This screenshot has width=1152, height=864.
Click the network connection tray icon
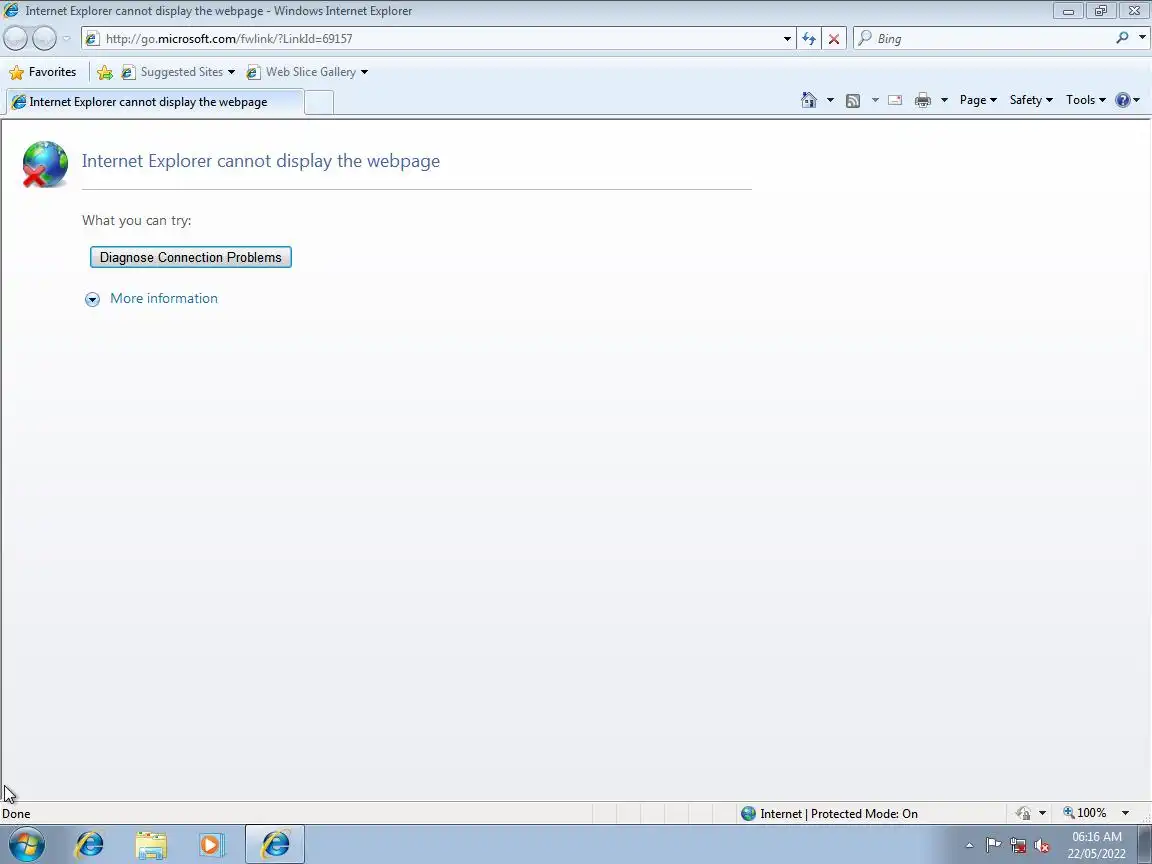click(1018, 846)
